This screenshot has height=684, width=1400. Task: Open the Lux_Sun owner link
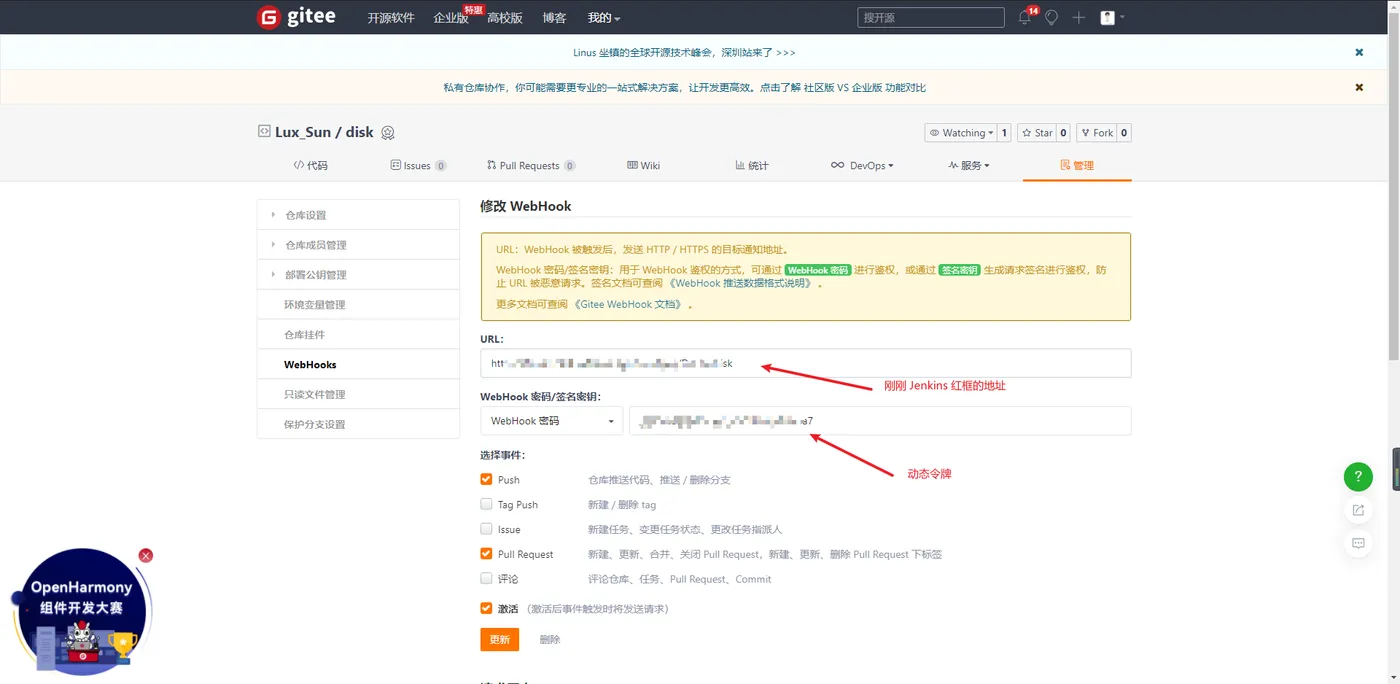(x=301, y=132)
